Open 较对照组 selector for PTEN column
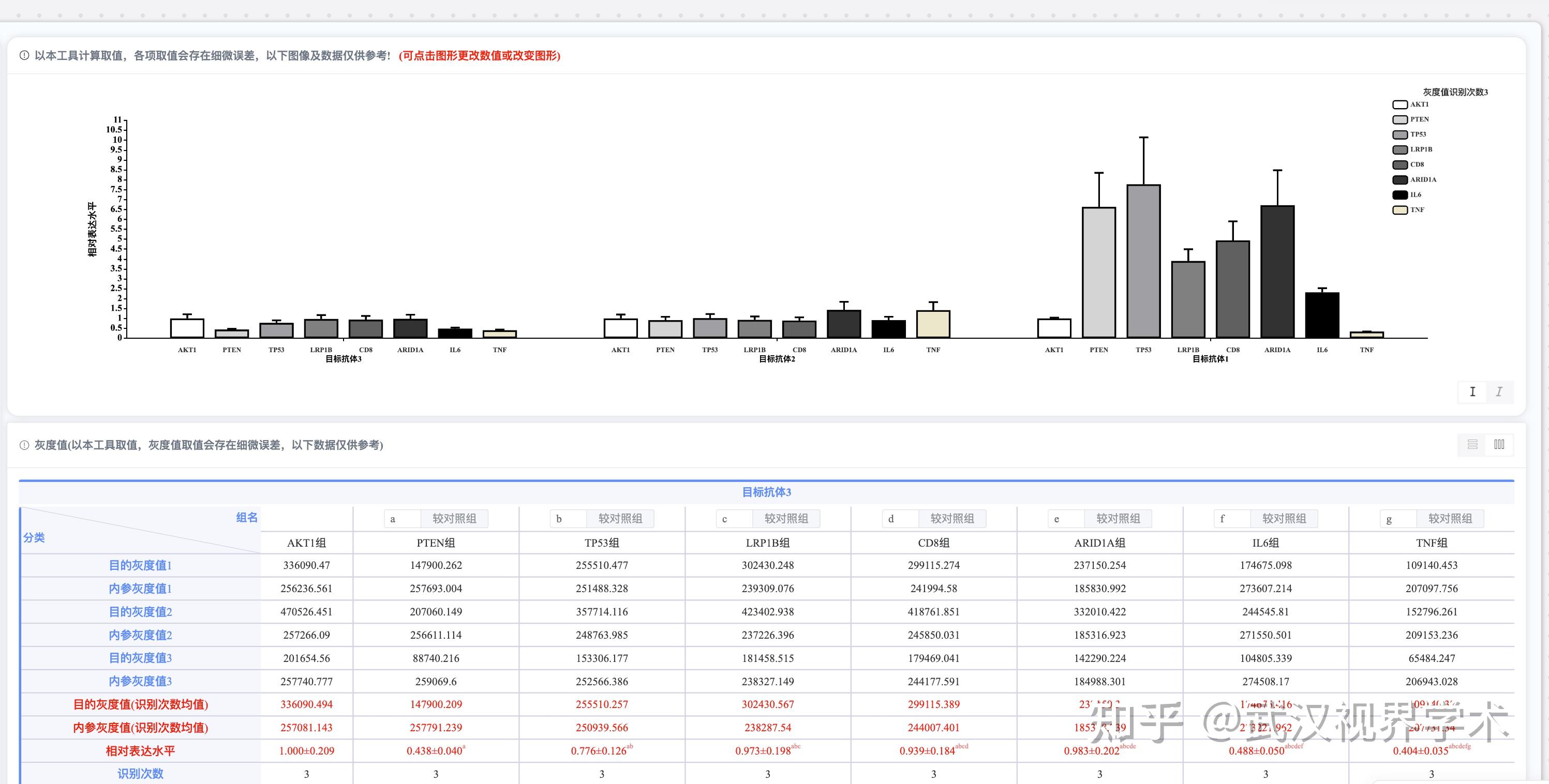 (454, 519)
